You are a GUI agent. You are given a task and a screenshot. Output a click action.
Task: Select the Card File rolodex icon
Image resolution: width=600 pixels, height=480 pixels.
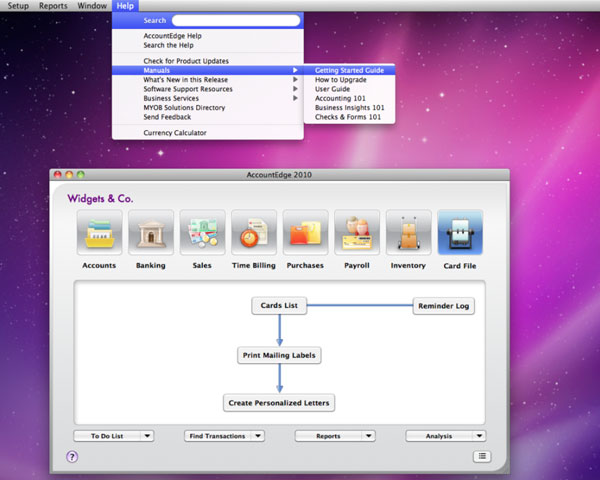click(460, 232)
